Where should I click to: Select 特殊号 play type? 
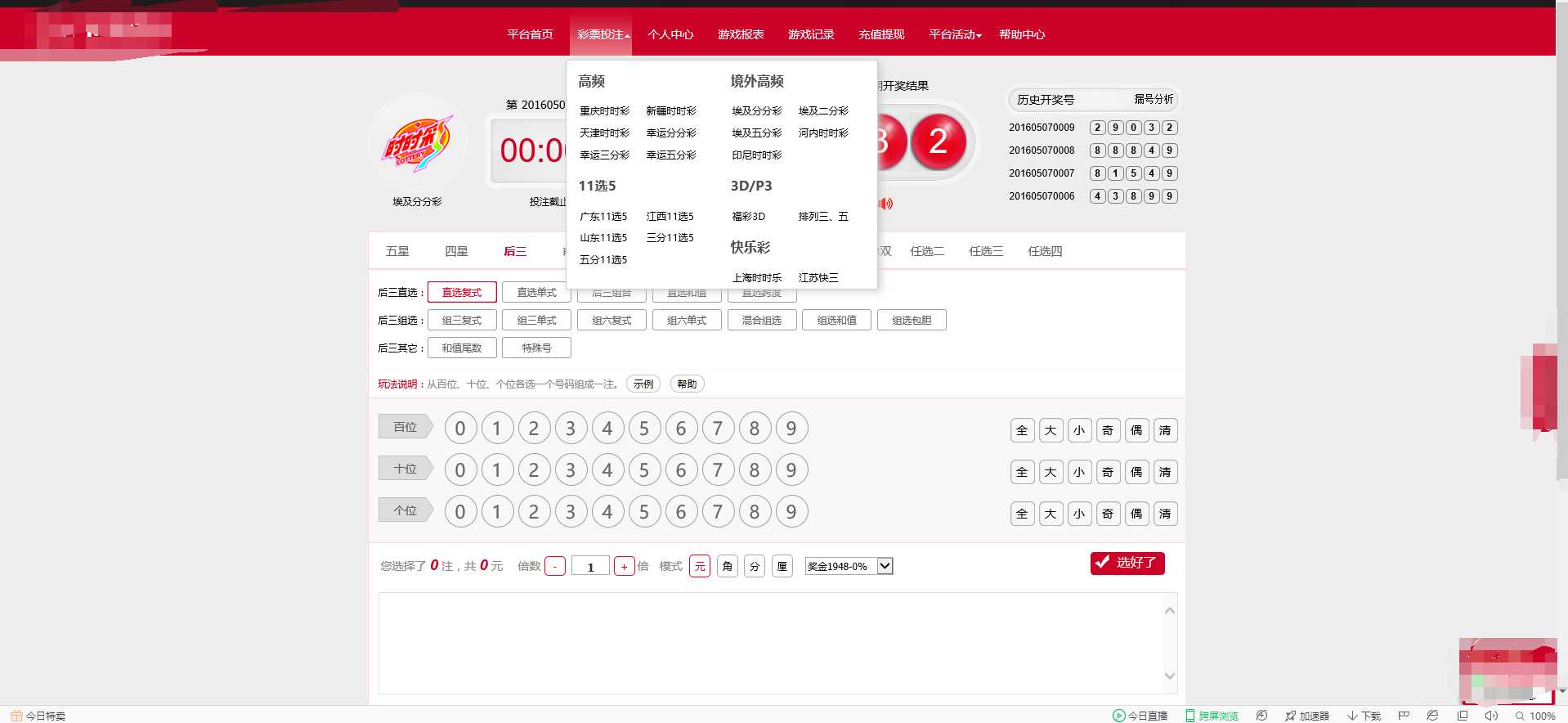[536, 348]
